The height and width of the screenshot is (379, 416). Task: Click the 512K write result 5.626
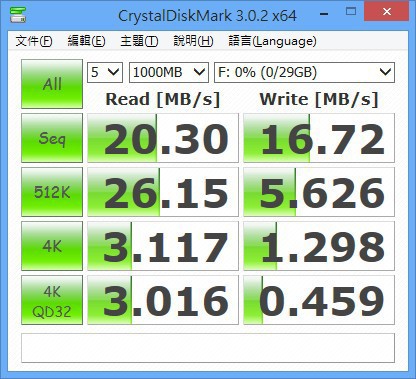[x=319, y=192]
